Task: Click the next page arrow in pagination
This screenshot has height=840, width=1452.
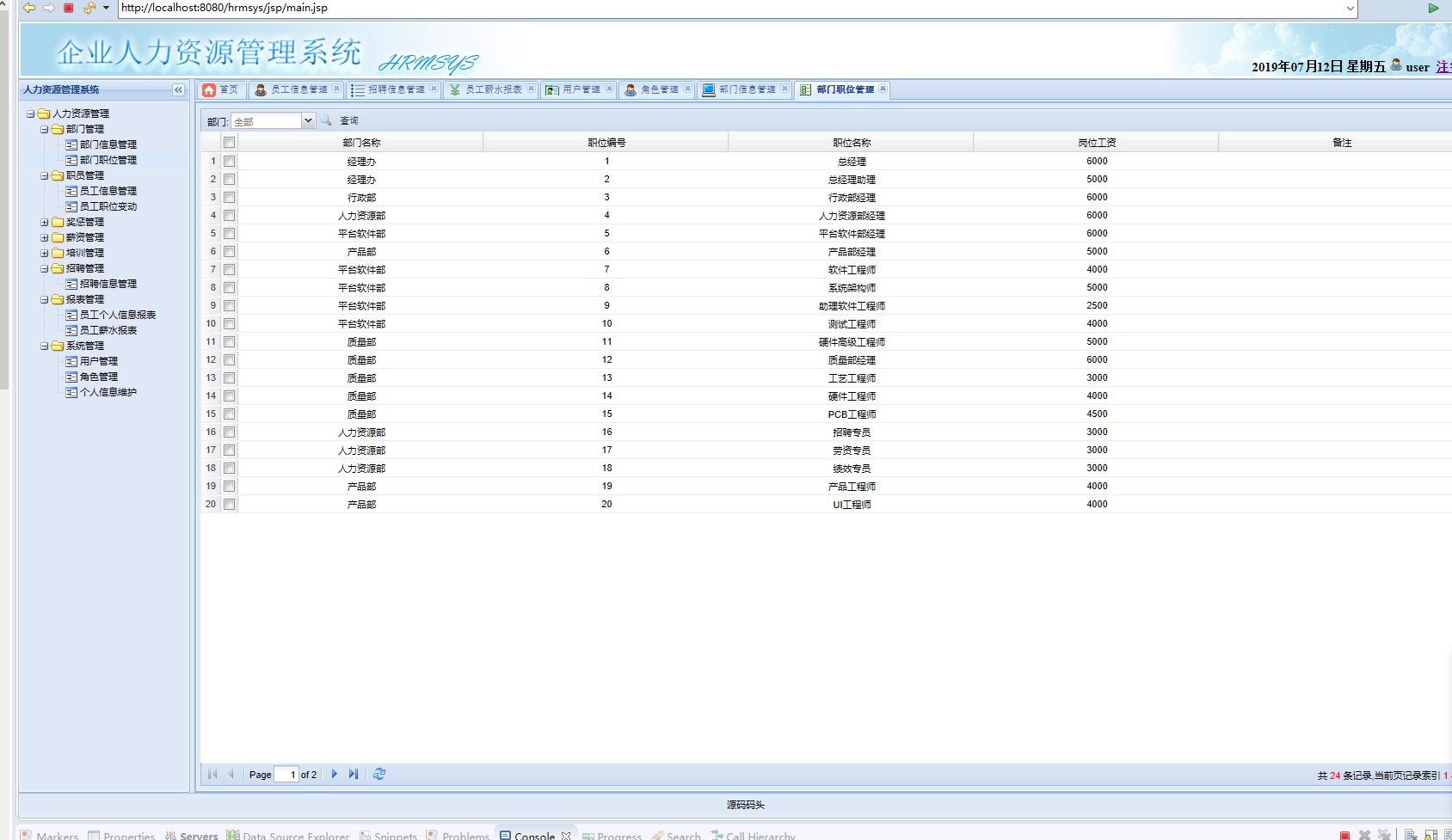Action: (x=335, y=775)
